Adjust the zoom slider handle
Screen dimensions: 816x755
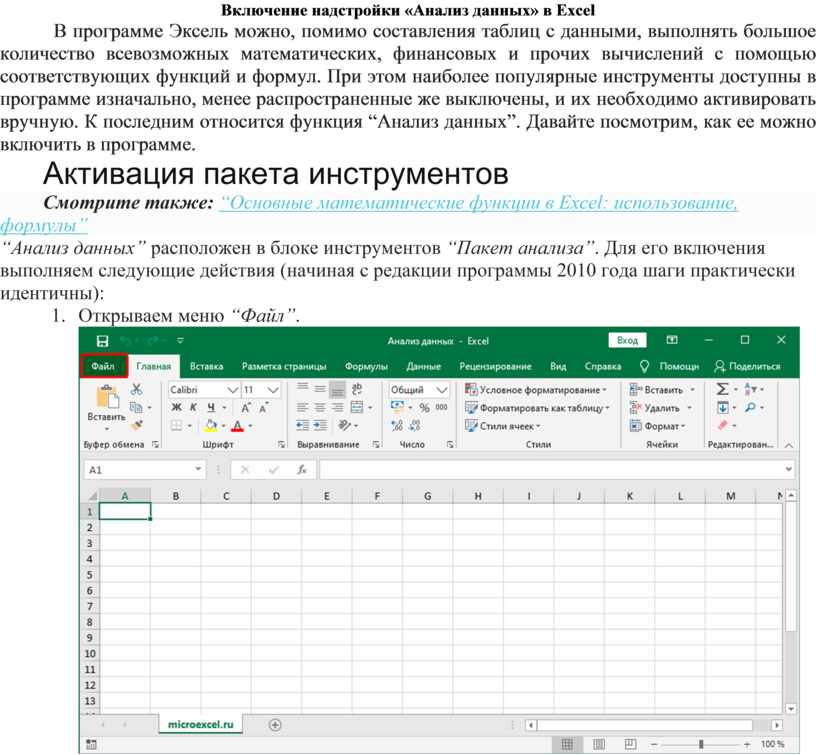(701, 744)
